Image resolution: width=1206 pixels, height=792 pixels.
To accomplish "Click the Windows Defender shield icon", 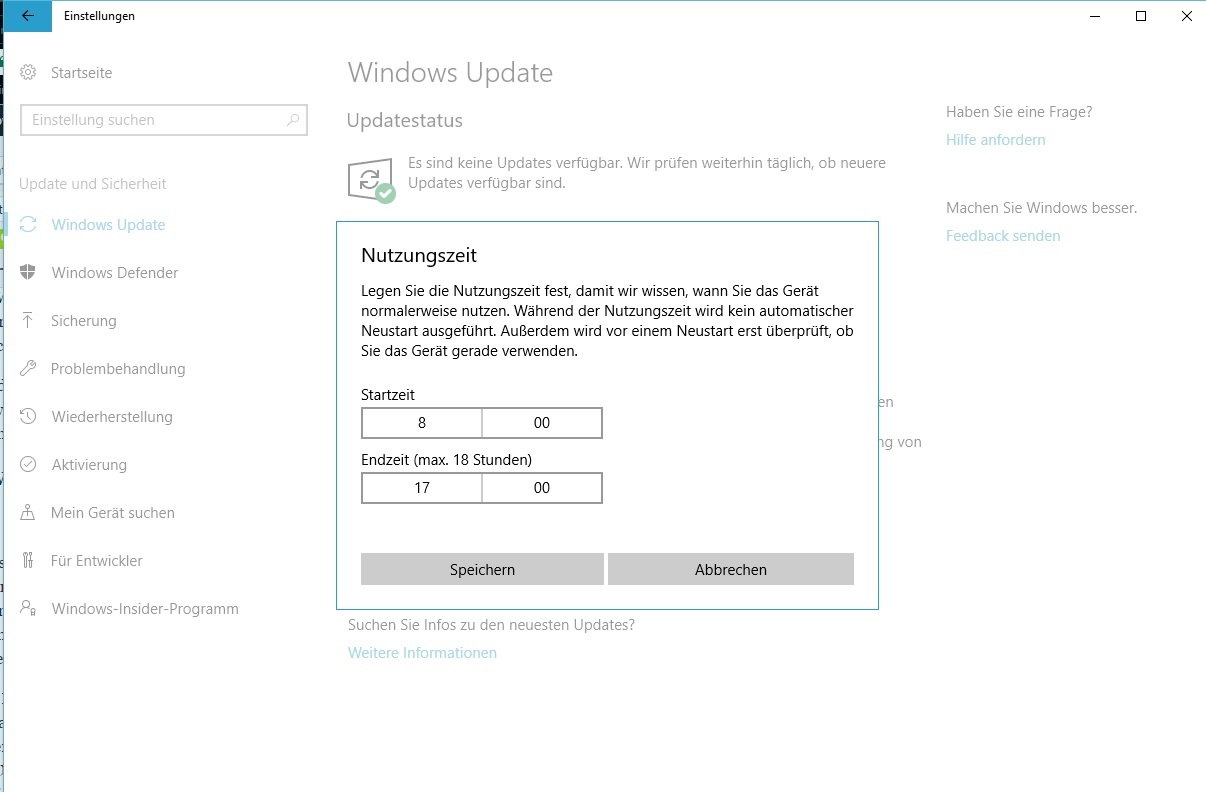I will click(x=28, y=273).
